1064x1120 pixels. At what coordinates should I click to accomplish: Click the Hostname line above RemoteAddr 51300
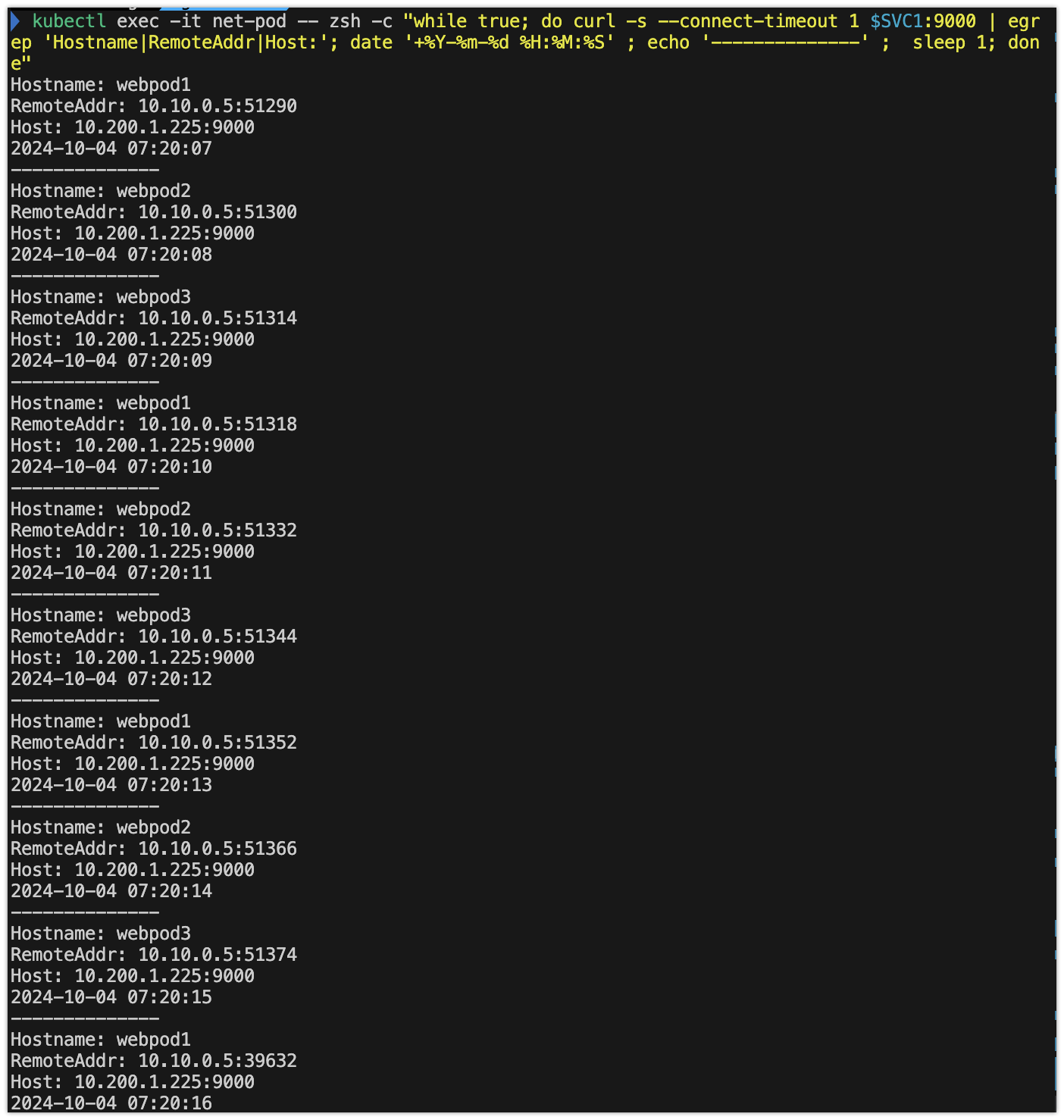coord(101,191)
